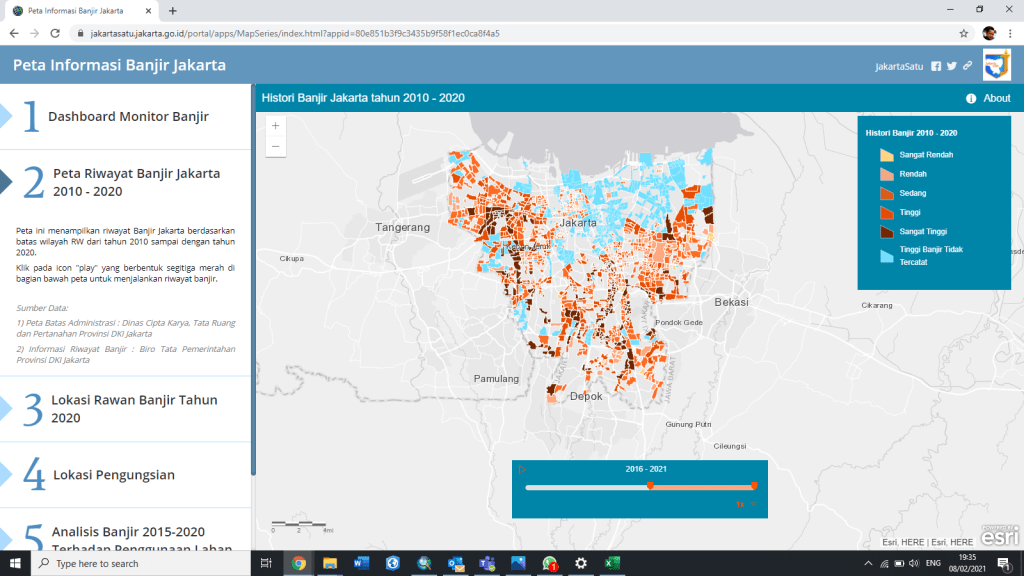Click the Jakarta Satu logo
This screenshot has width=1024, height=576.
pyautogui.click(x=997, y=66)
